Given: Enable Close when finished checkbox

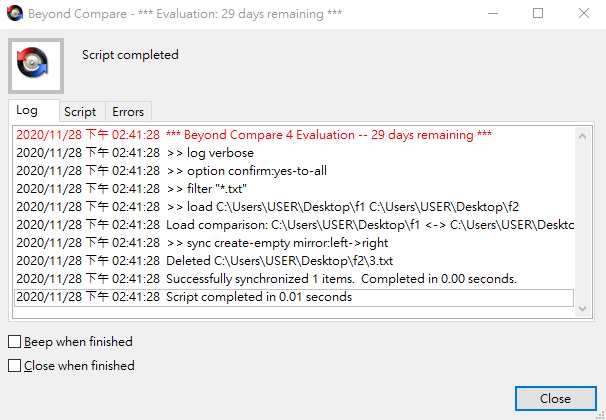Looking at the screenshot, I should 15,366.
